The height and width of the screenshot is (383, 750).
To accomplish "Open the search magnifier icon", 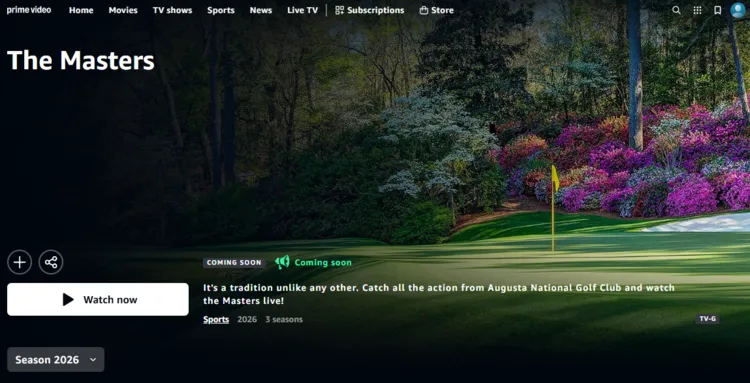I will coord(676,10).
